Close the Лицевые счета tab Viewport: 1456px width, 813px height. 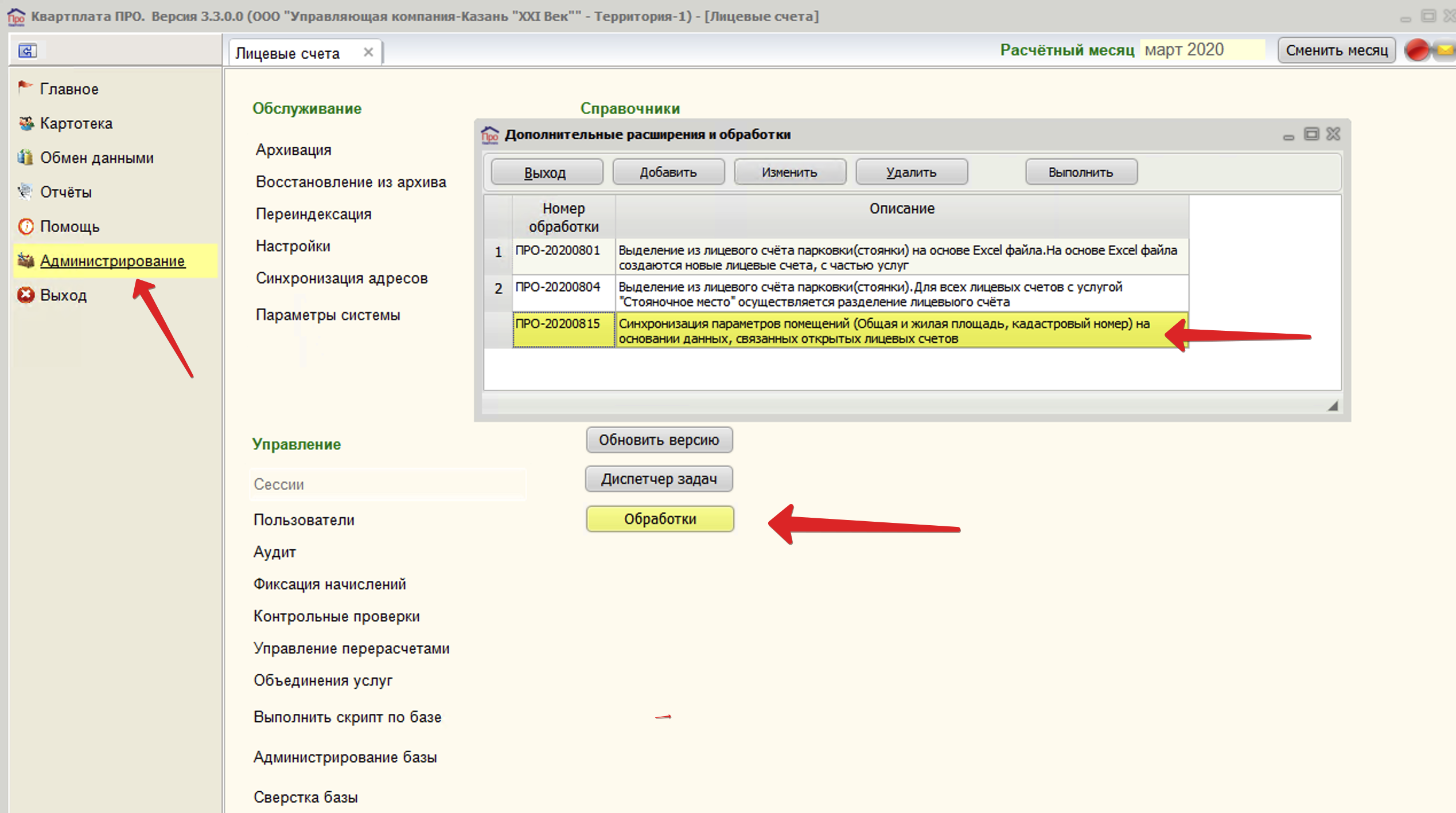(368, 52)
